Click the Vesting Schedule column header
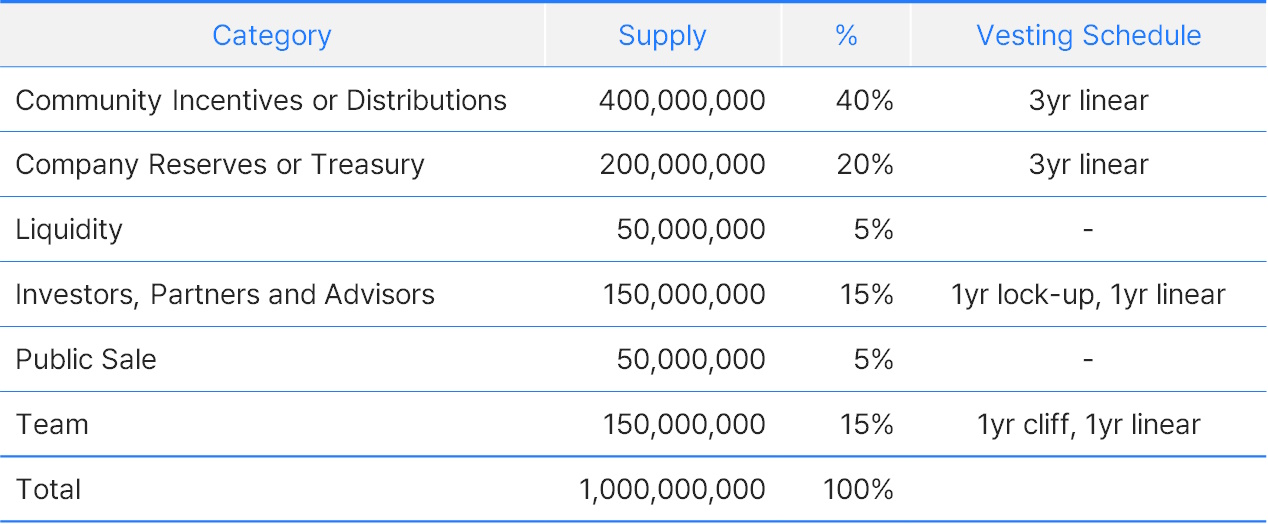Image resolution: width=1268 pixels, height=524 pixels. (1089, 36)
